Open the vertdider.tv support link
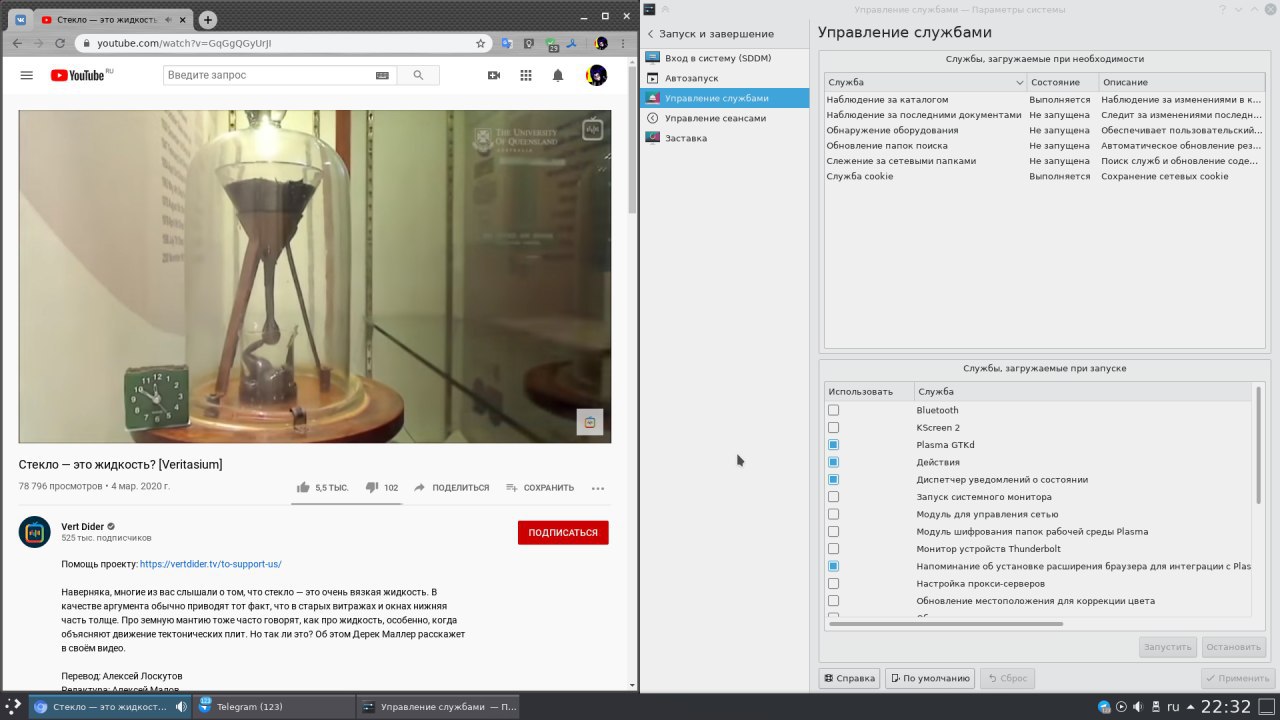1280x720 pixels. pyautogui.click(x=211, y=564)
